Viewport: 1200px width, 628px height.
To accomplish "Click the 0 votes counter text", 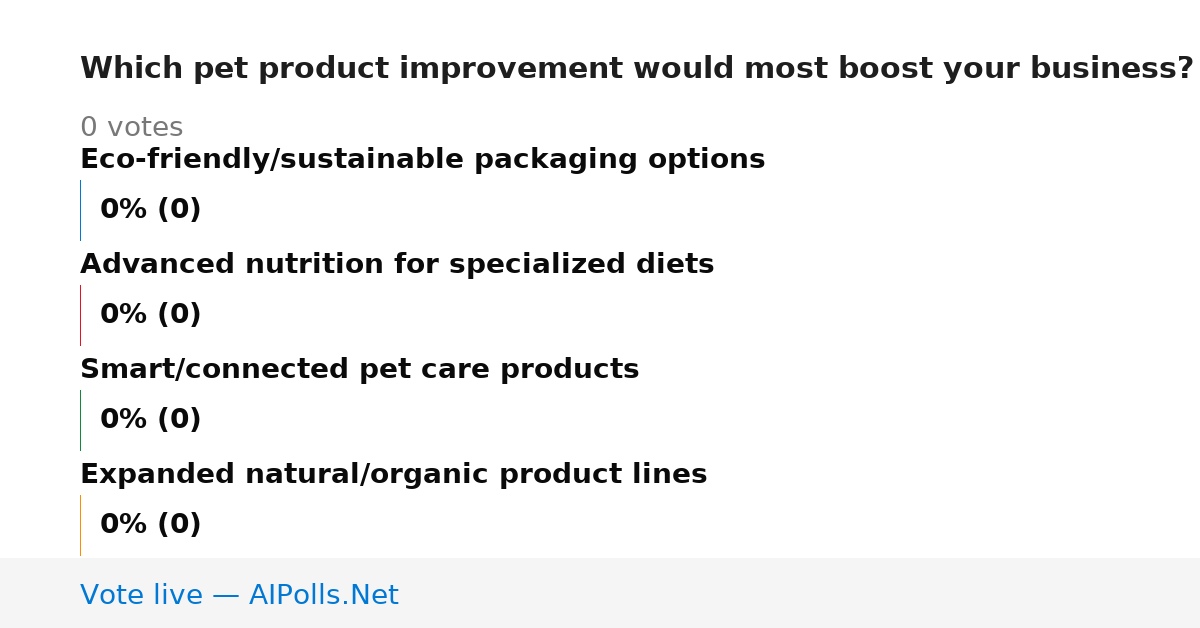I will coord(131,128).
